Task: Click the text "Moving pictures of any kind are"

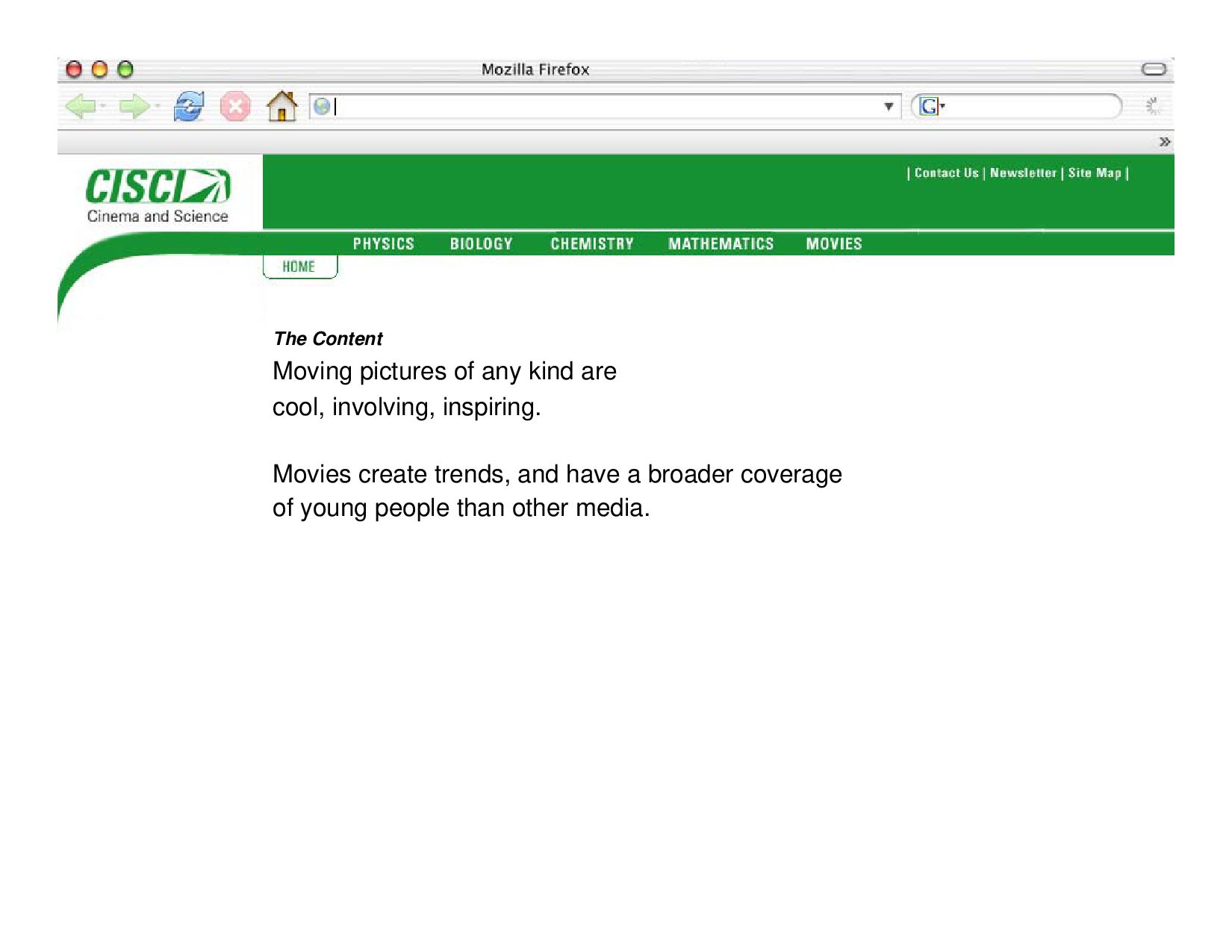Action: point(444,371)
